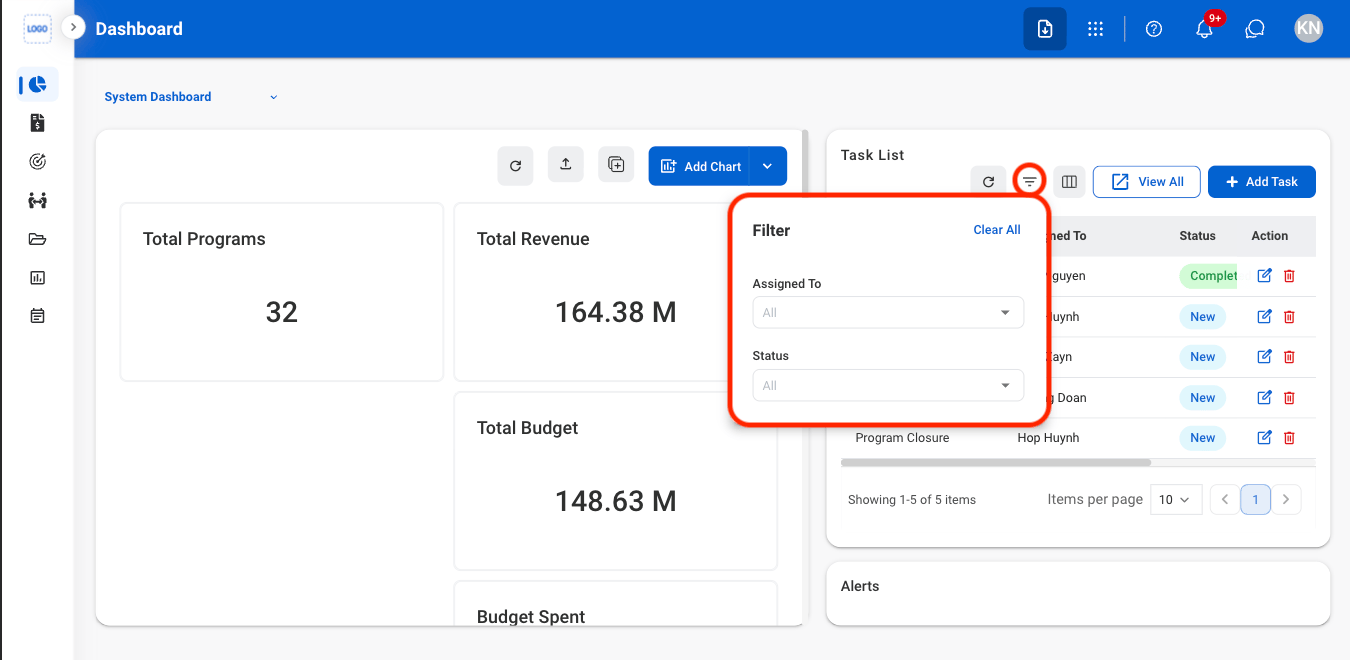This screenshot has height=660, width=1350.
Task: Delete the Program Closure task
Action: [1289, 438]
